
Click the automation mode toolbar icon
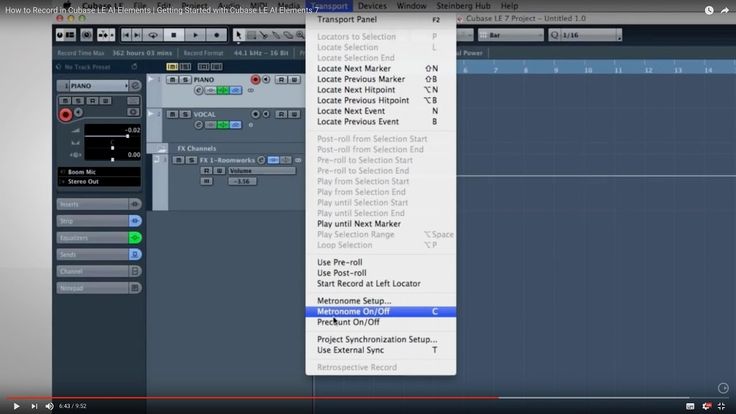point(103,35)
